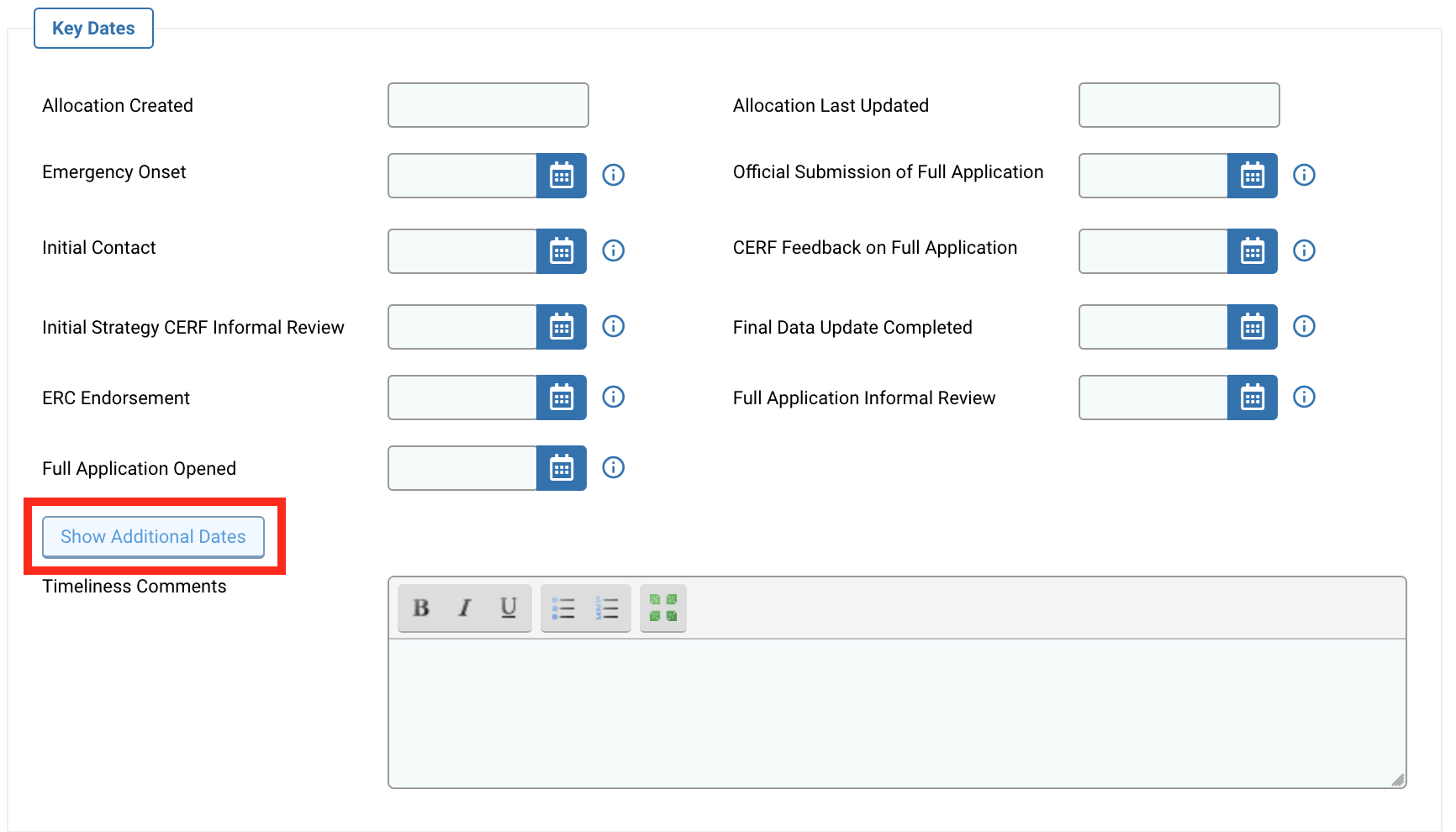Show info tooltip for Full Application Opened
This screenshot has width=1456, height=832.
[x=614, y=467]
